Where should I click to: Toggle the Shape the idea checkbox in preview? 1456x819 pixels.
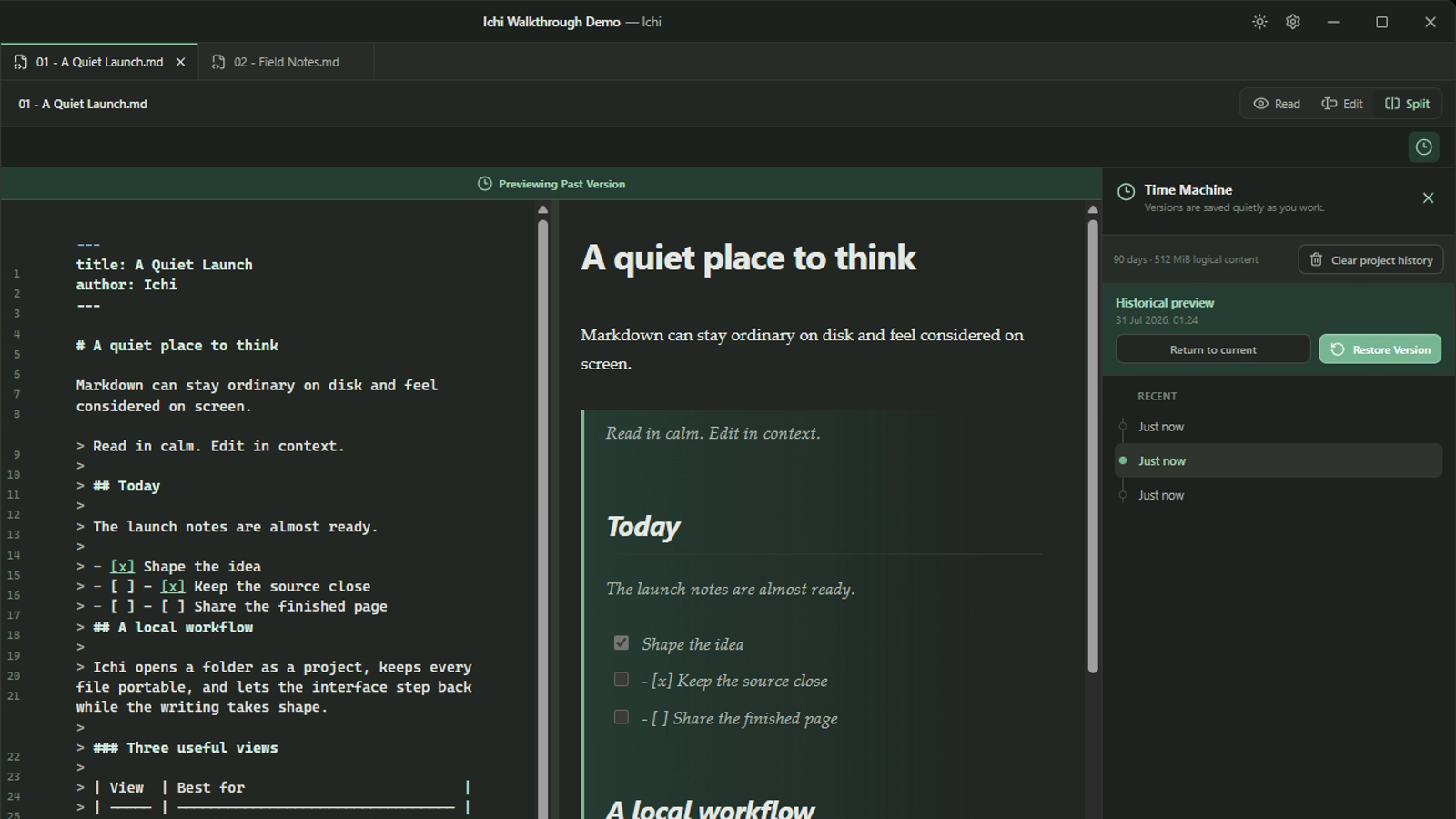click(622, 643)
